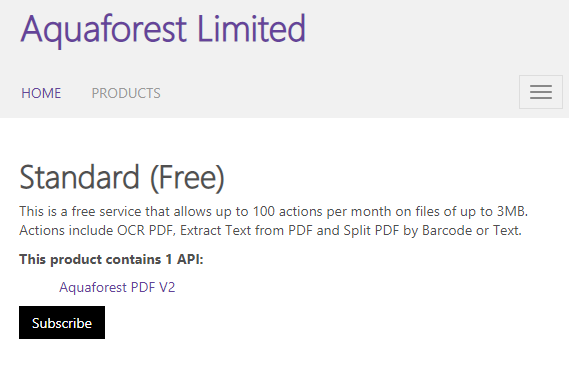
Task: Open the PRODUCTS section
Action: coord(126,93)
